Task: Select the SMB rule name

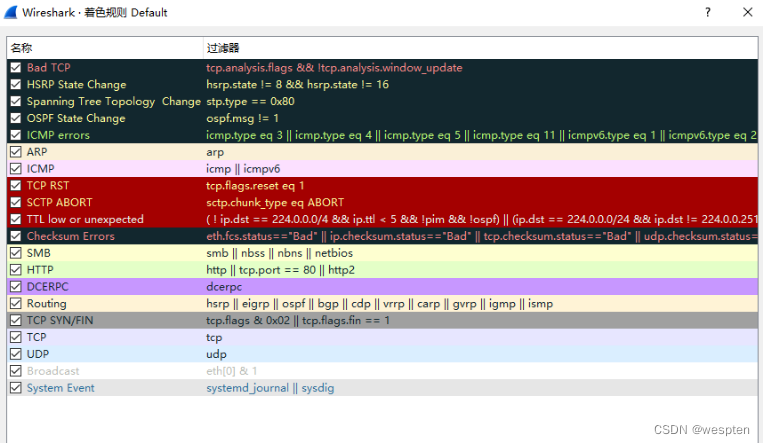Action: tap(39, 253)
